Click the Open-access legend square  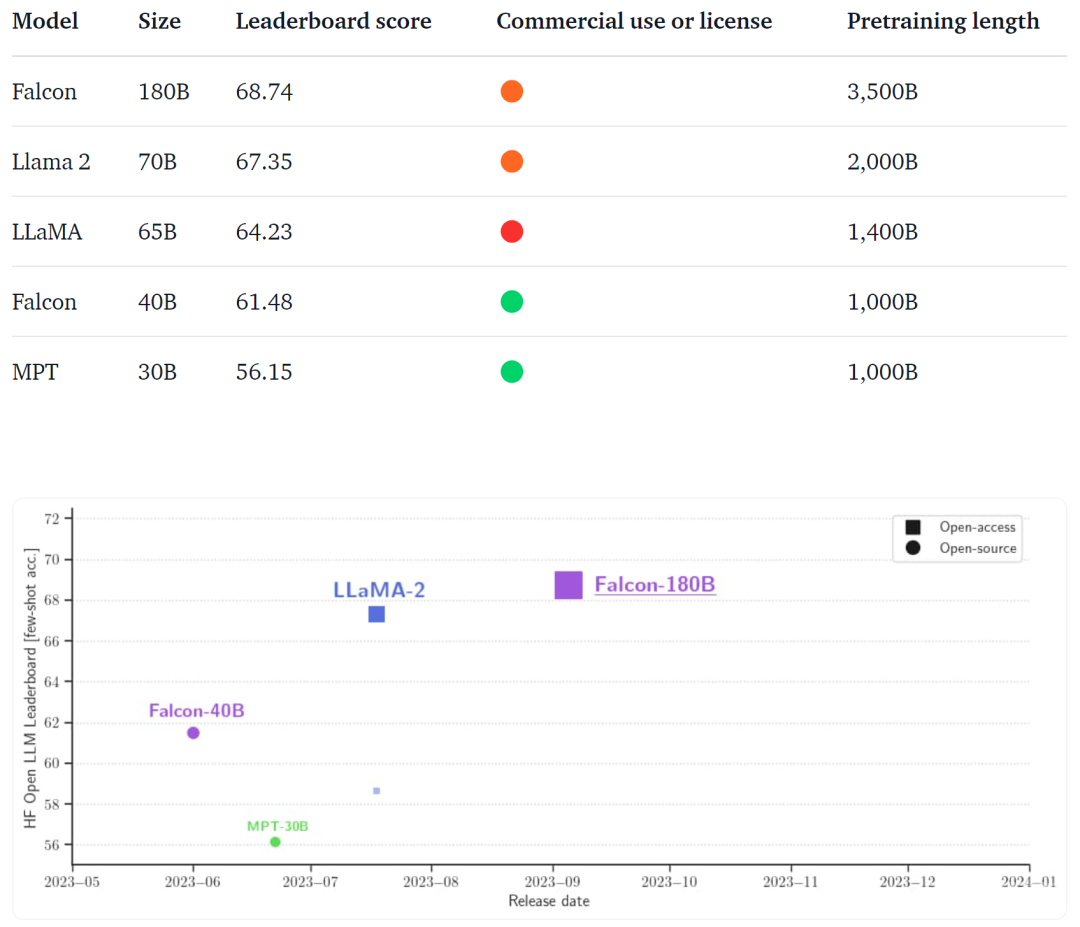point(913,527)
